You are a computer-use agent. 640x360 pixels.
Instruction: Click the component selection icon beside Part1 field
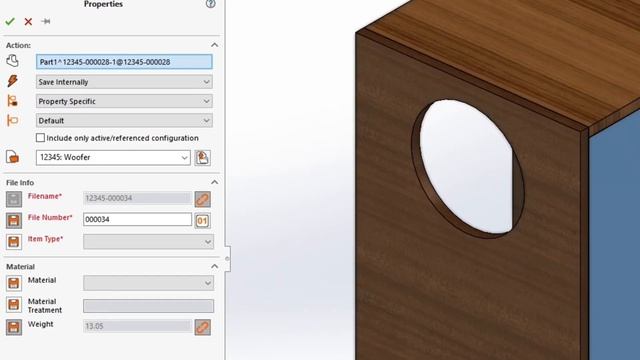pos(13,61)
